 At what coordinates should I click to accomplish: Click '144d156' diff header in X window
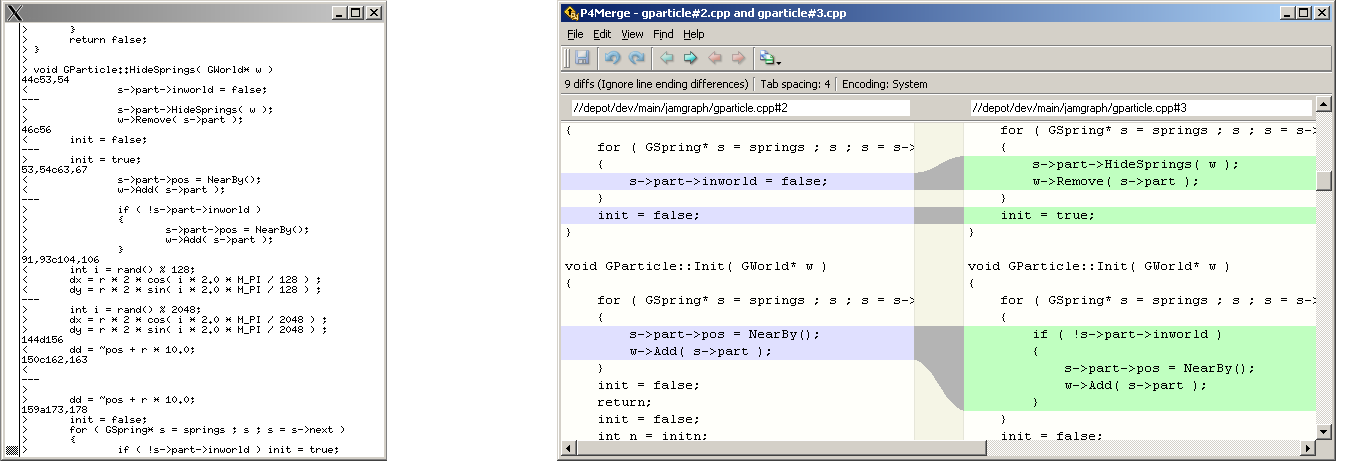click(x=42, y=340)
